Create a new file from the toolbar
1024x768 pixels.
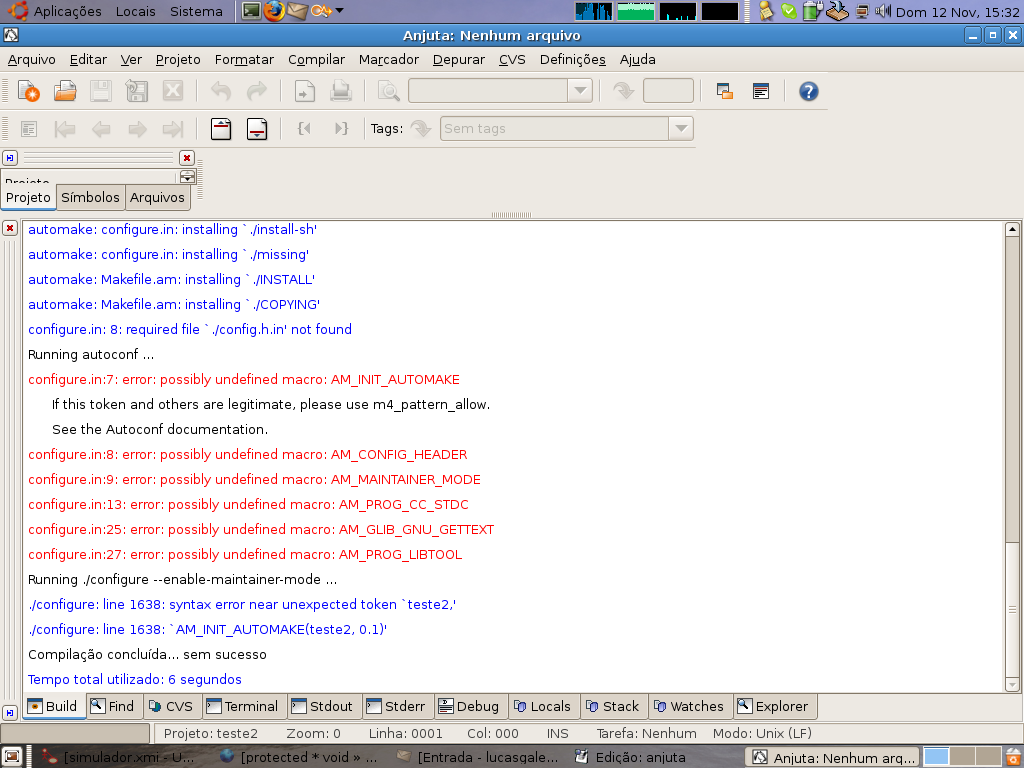[29, 91]
